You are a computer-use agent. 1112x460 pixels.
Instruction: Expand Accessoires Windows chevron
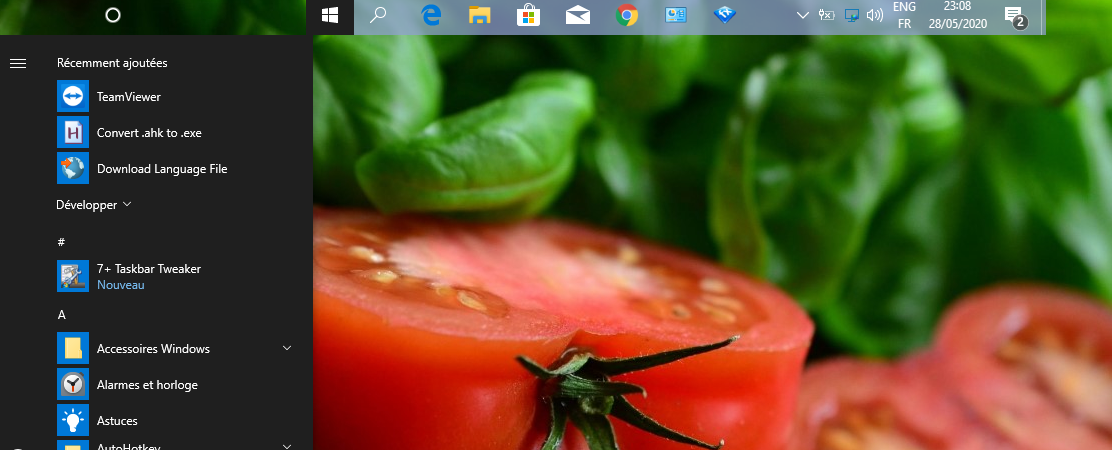(287, 348)
